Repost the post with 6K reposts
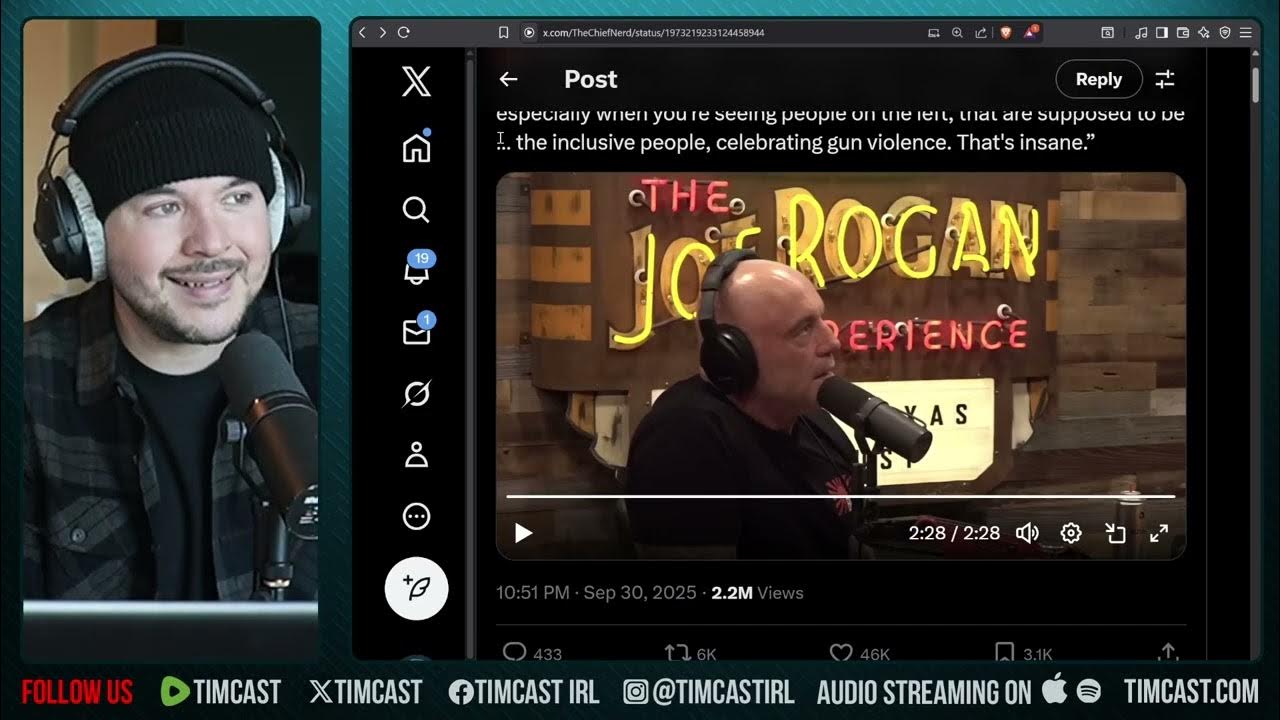1280x720 pixels. [691, 654]
